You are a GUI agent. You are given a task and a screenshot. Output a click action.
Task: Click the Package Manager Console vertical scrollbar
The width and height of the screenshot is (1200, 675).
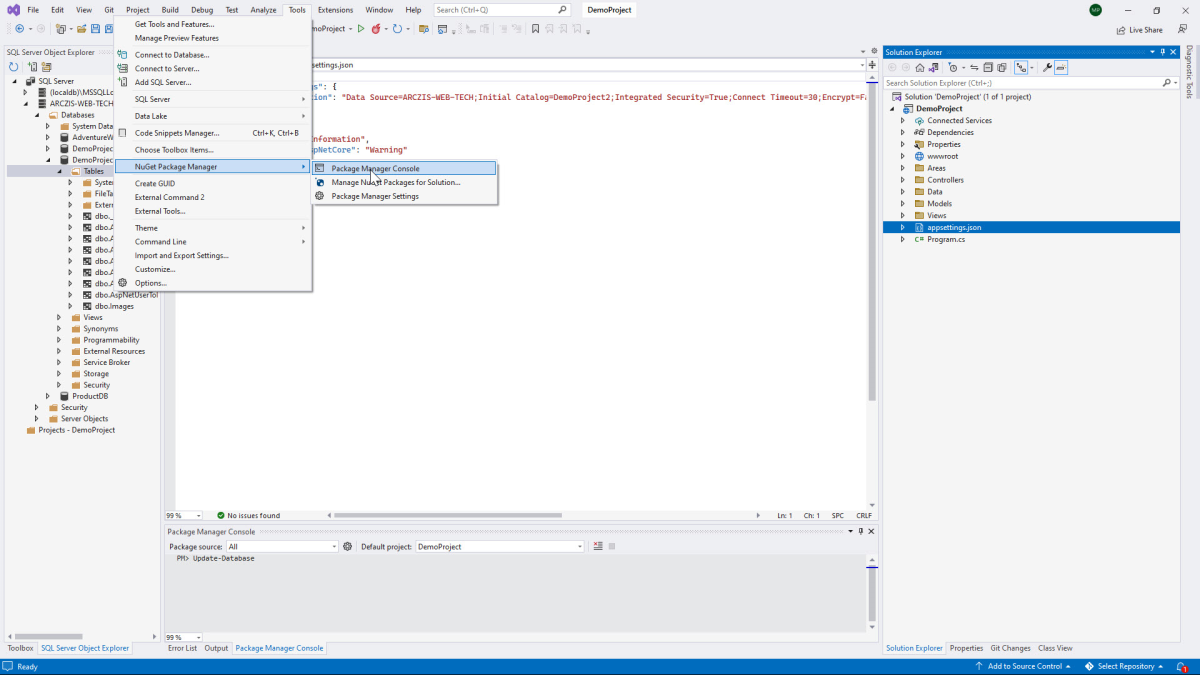point(872,592)
